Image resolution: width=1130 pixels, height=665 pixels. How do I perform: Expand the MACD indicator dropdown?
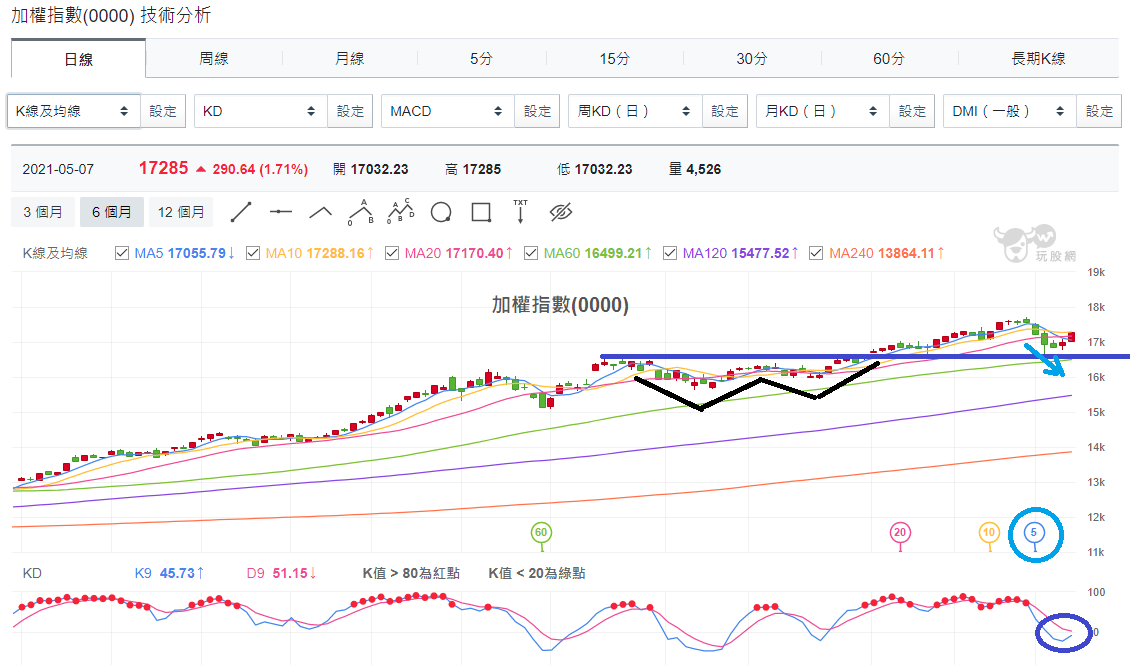[x=448, y=112]
